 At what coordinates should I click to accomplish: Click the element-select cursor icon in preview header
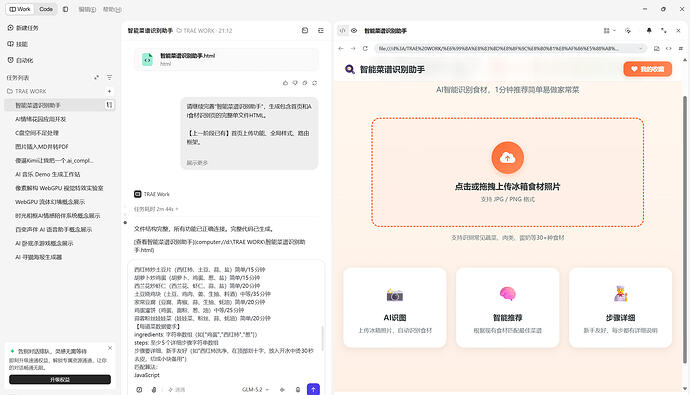tap(628, 30)
